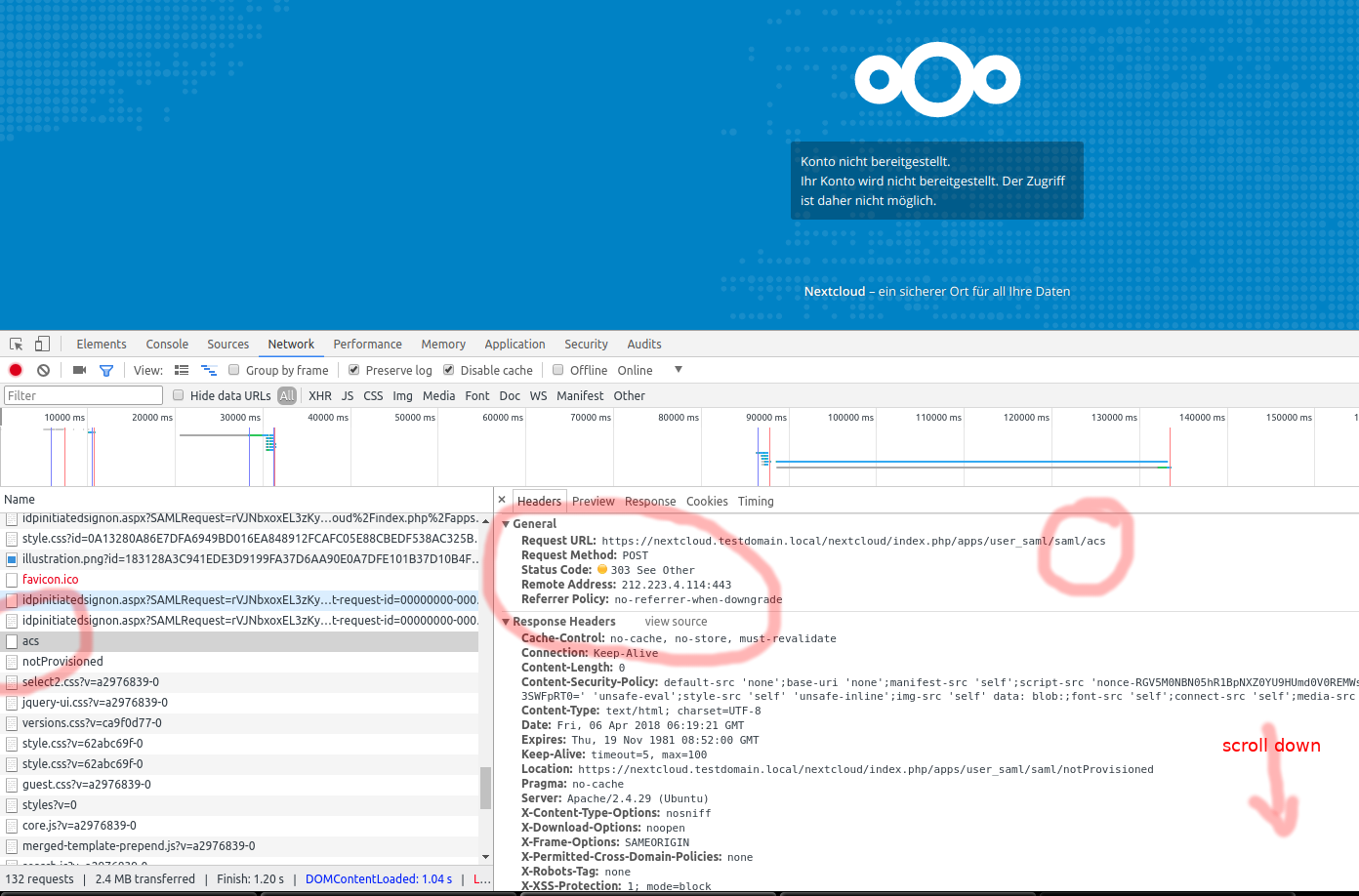This screenshot has height=896, width=1359.
Task: Click file icon next to acs request
Action: point(12,641)
